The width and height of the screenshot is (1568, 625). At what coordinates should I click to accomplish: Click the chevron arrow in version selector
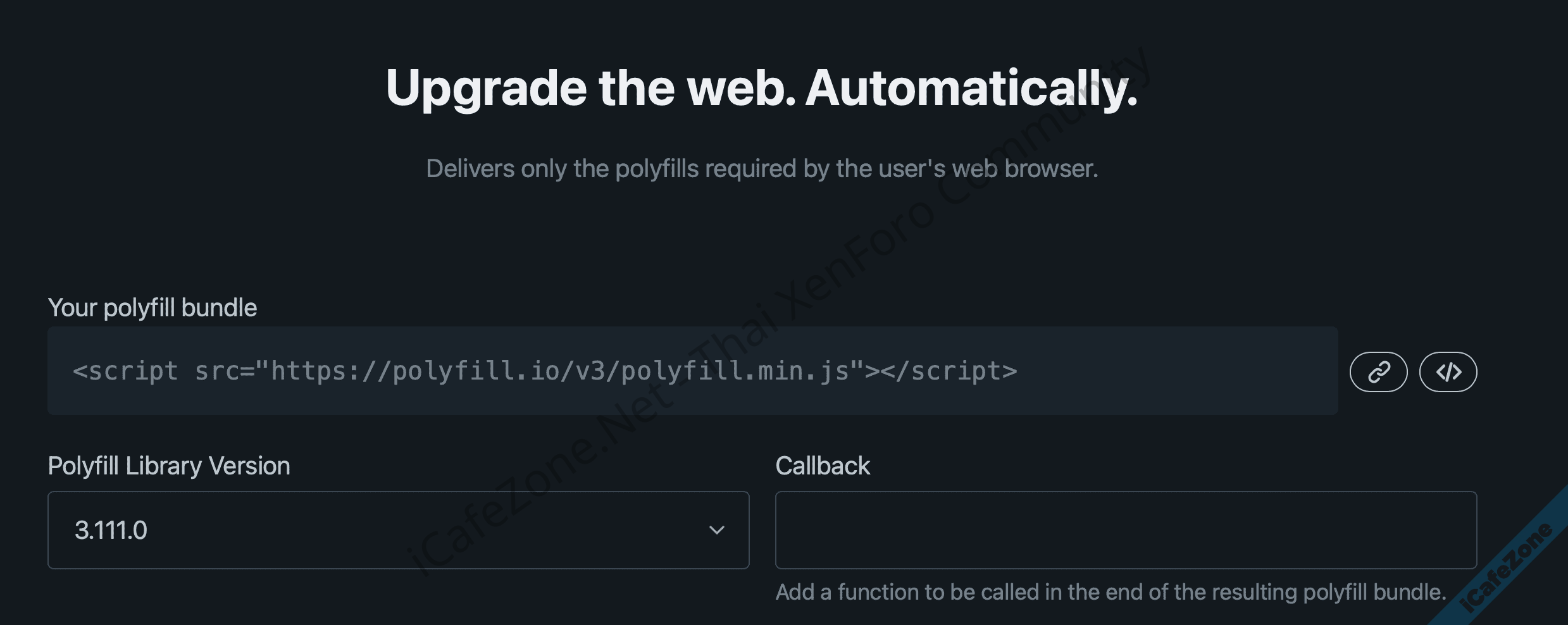click(x=716, y=530)
